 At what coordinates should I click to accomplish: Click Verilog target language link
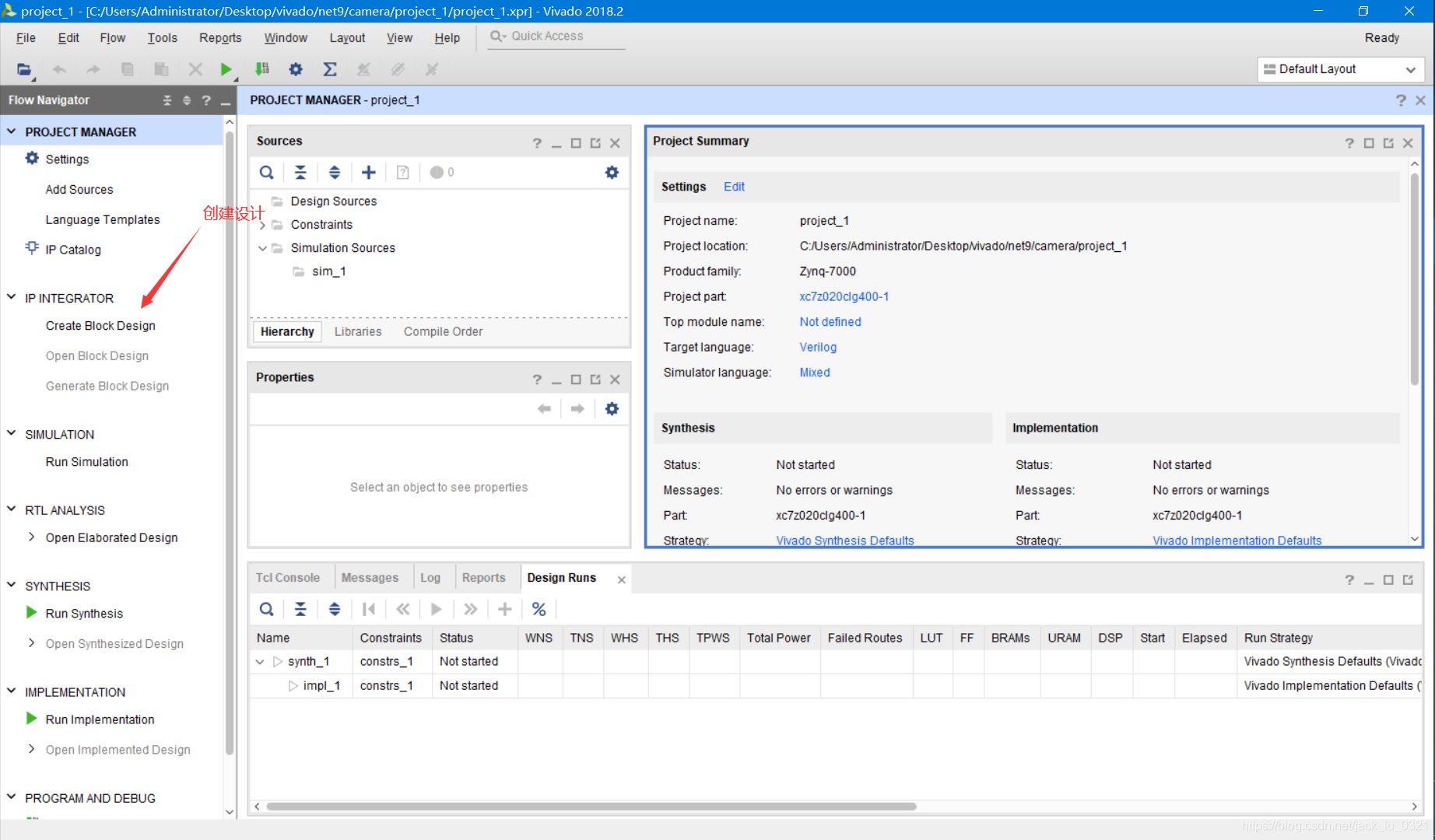click(x=818, y=348)
